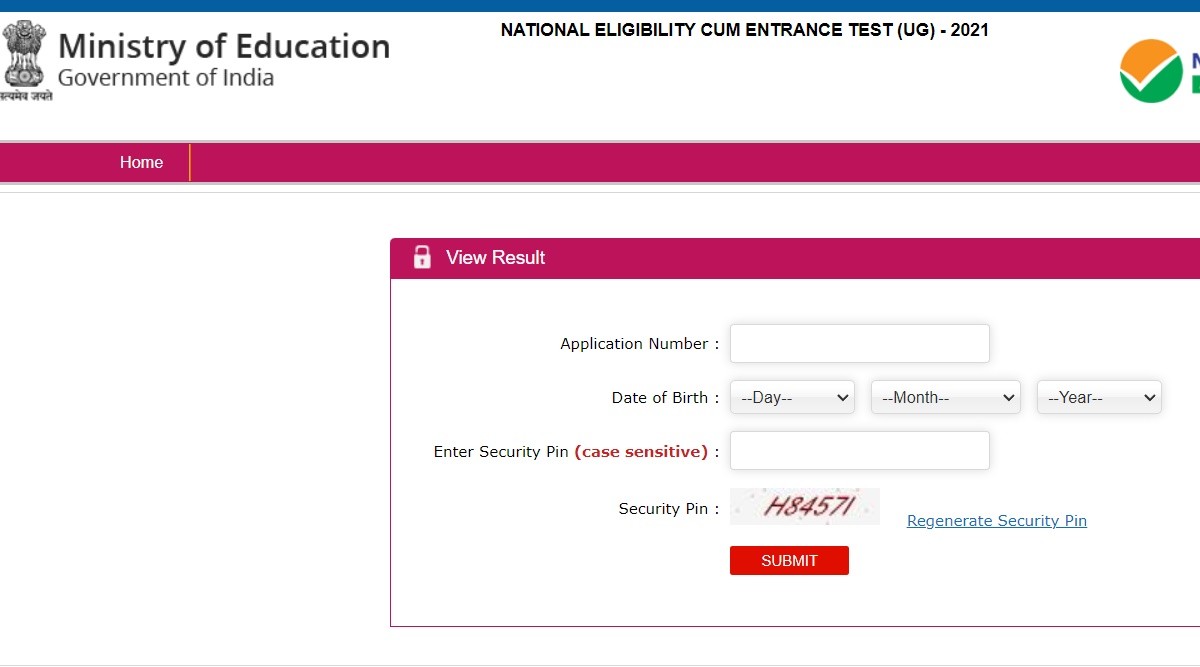
Task: Click the NTA checkmark logo
Action: pyautogui.click(x=1151, y=71)
